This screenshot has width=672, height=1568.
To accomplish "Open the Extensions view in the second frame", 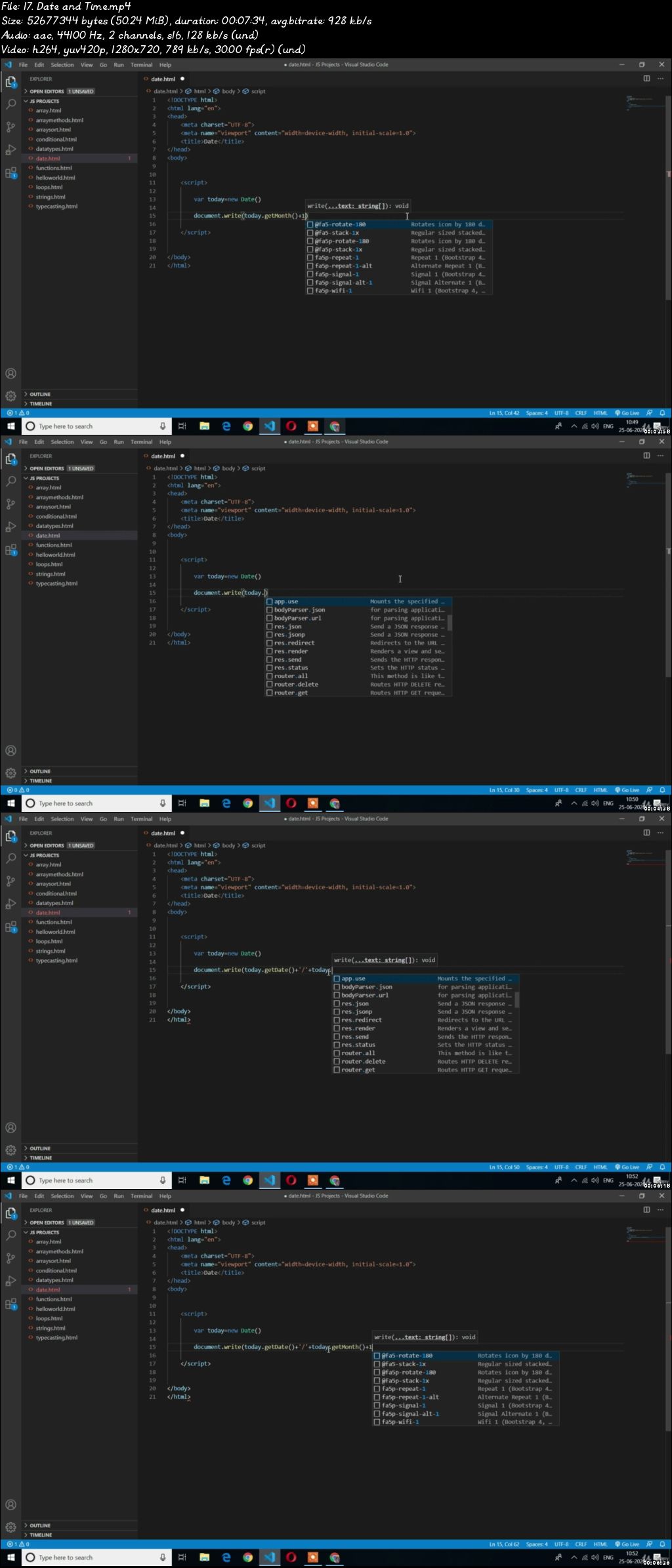I will (x=10, y=550).
